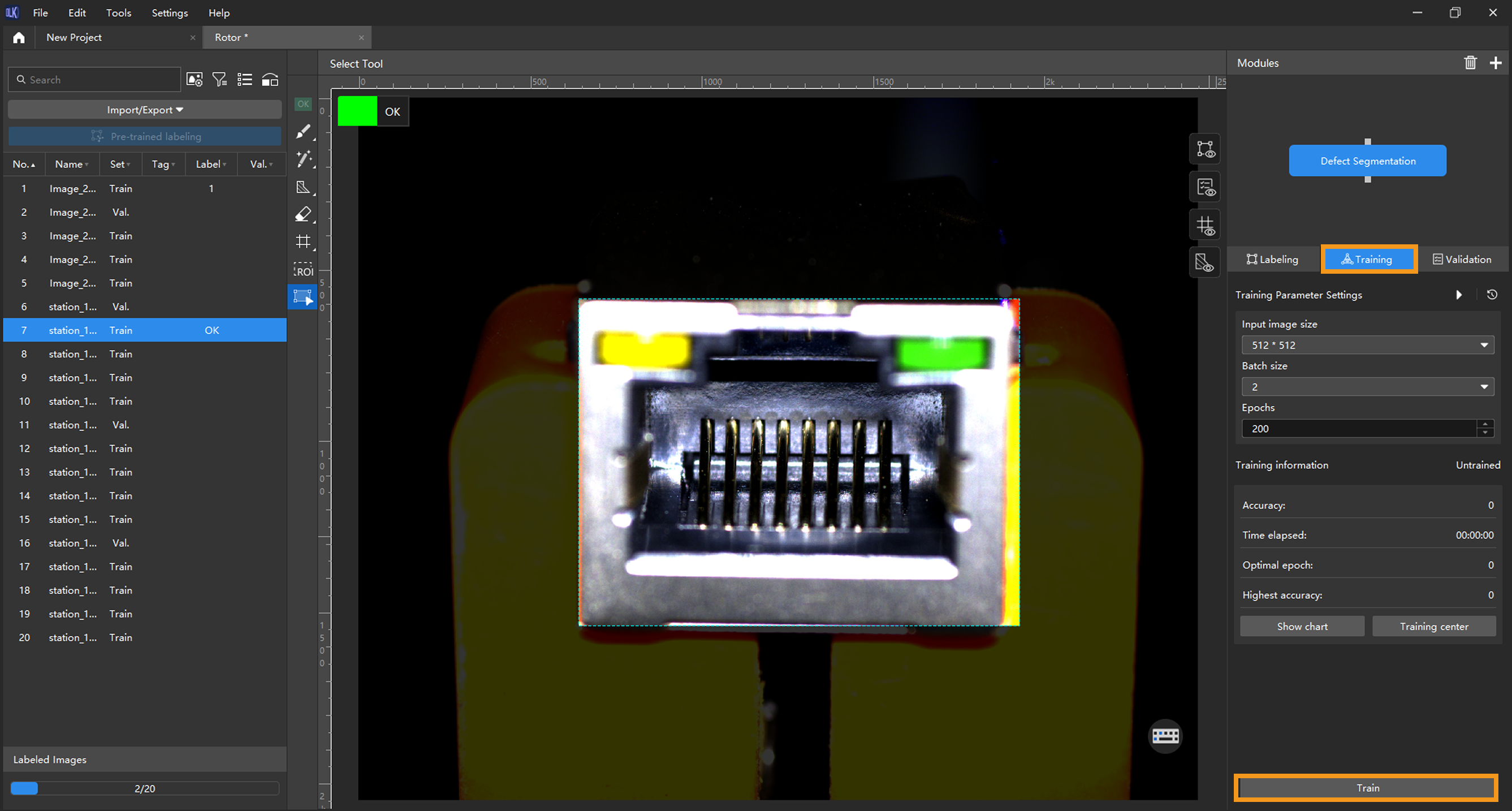
Task: Open the File menu
Action: 41,13
